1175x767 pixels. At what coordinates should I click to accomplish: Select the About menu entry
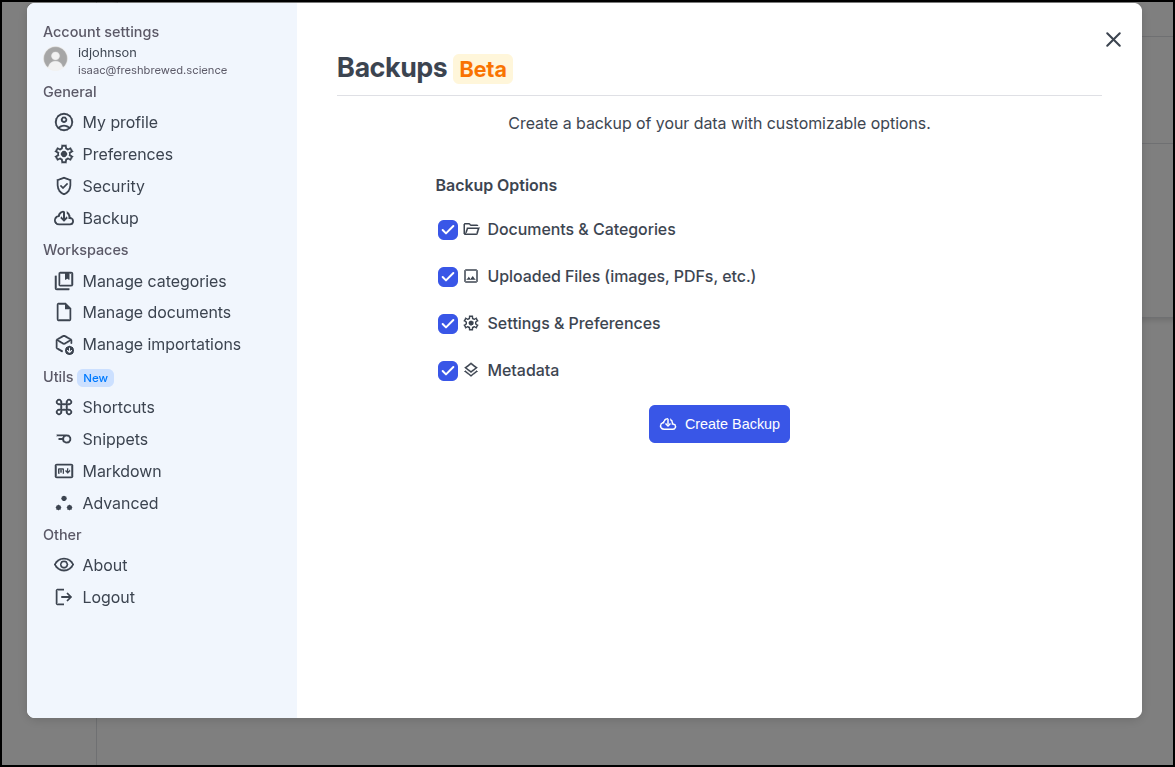[x=105, y=565]
